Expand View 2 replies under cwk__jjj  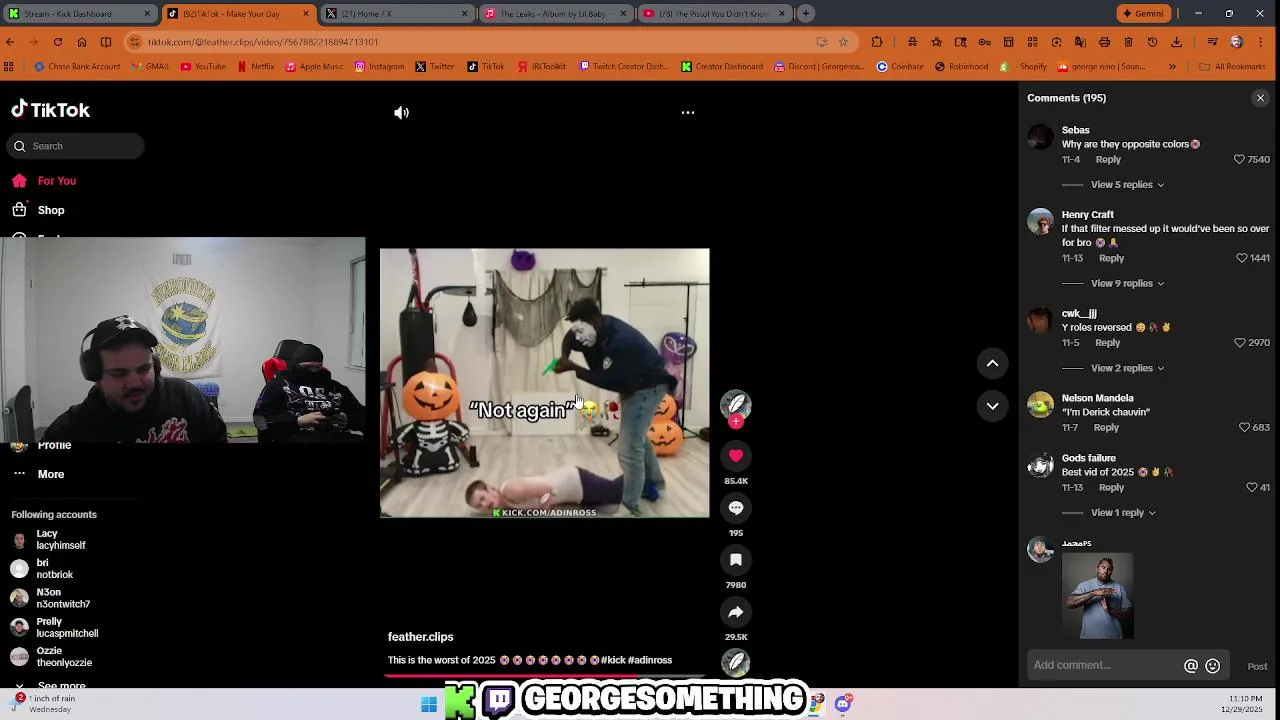(1127, 369)
